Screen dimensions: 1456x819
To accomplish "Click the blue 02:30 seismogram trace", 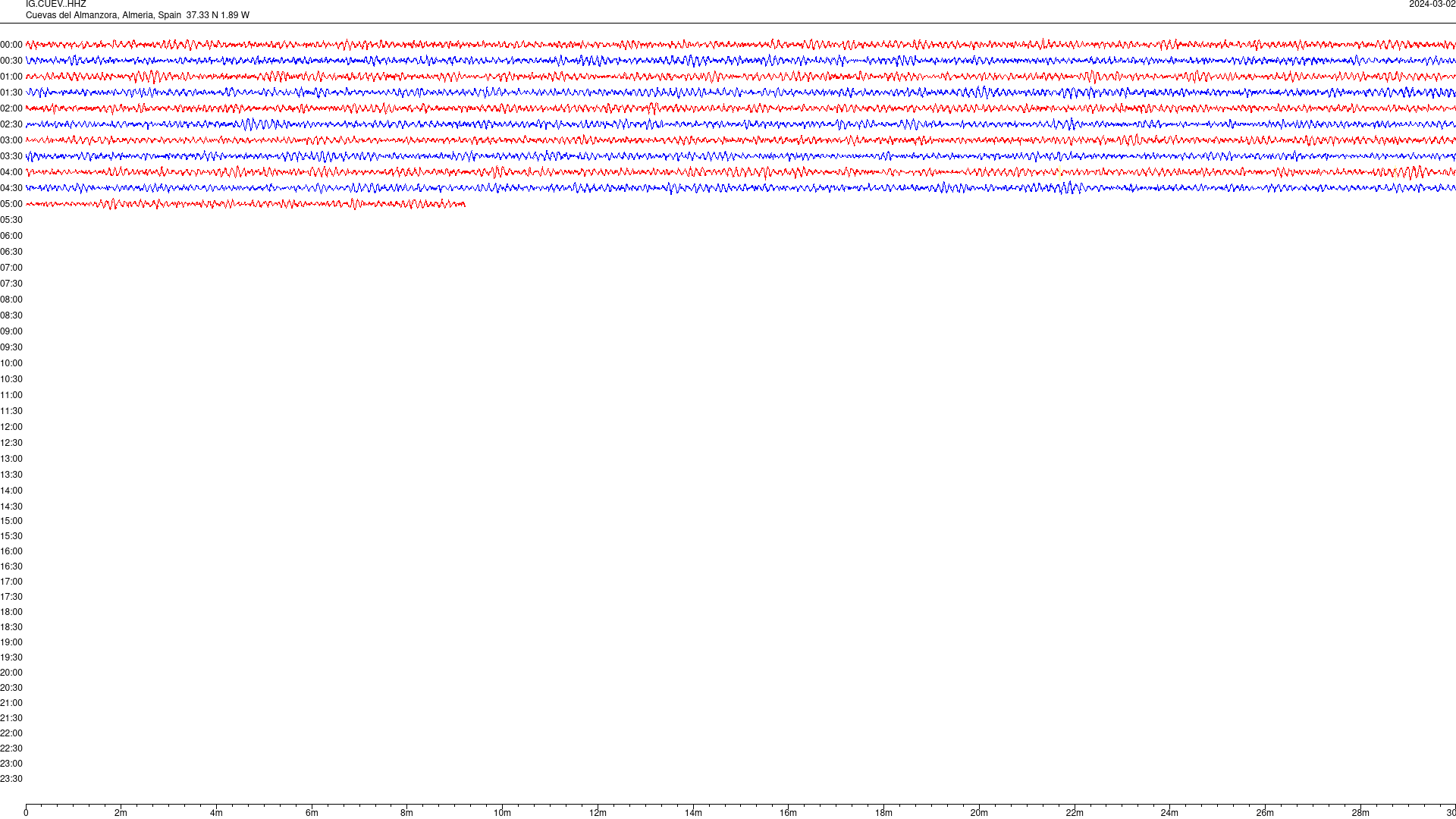I will coord(741,124).
